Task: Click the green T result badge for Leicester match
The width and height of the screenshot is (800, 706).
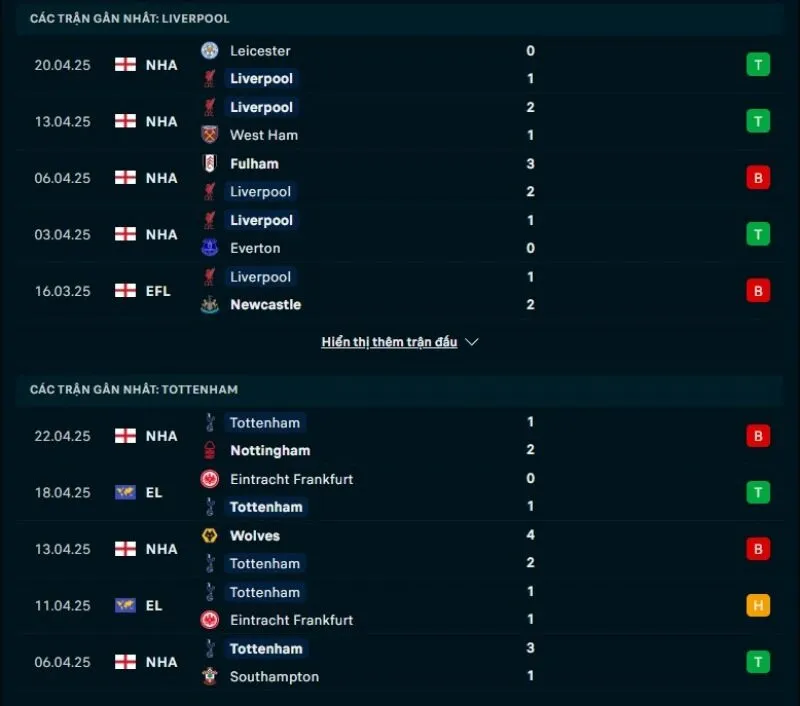Action: [x=757, y=64]
